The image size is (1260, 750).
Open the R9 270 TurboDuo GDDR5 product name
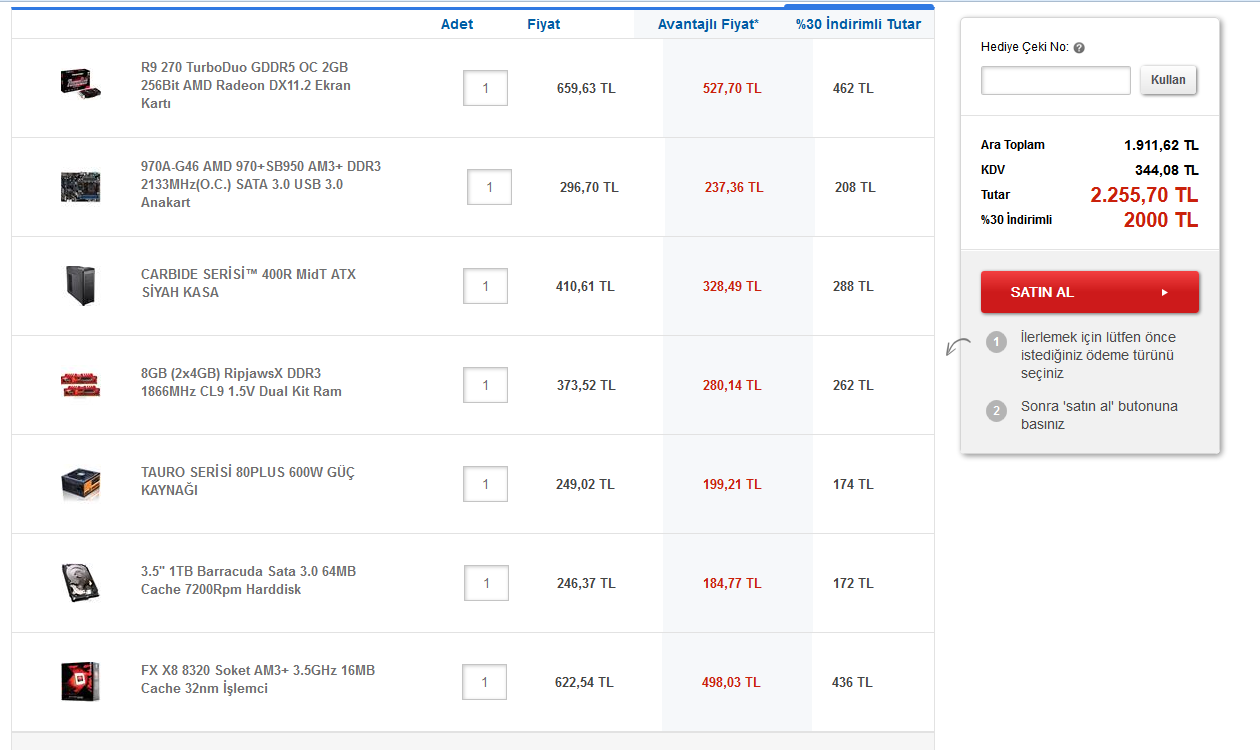[246, 85]
